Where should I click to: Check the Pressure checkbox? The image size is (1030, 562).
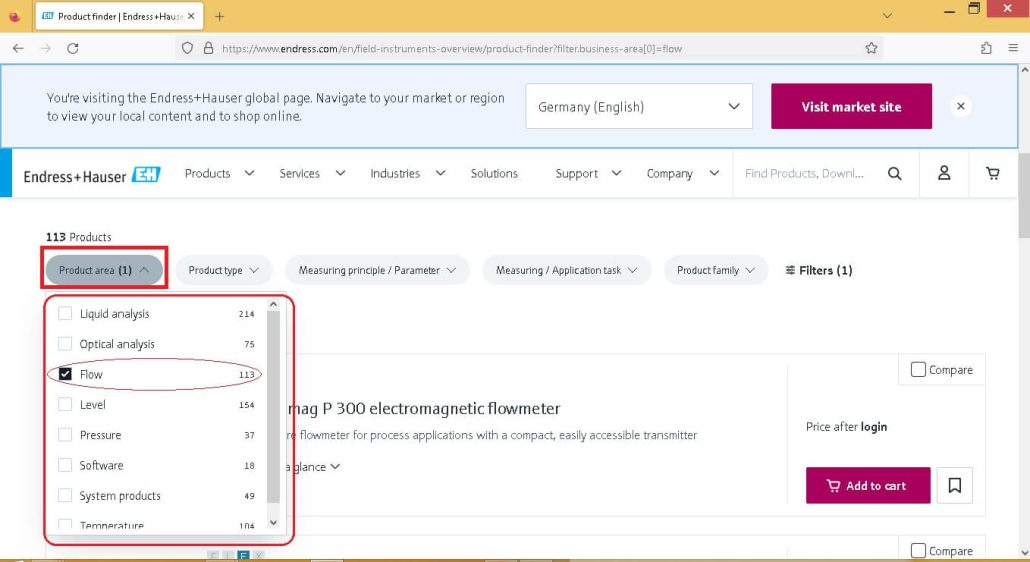tap(65, 435)
